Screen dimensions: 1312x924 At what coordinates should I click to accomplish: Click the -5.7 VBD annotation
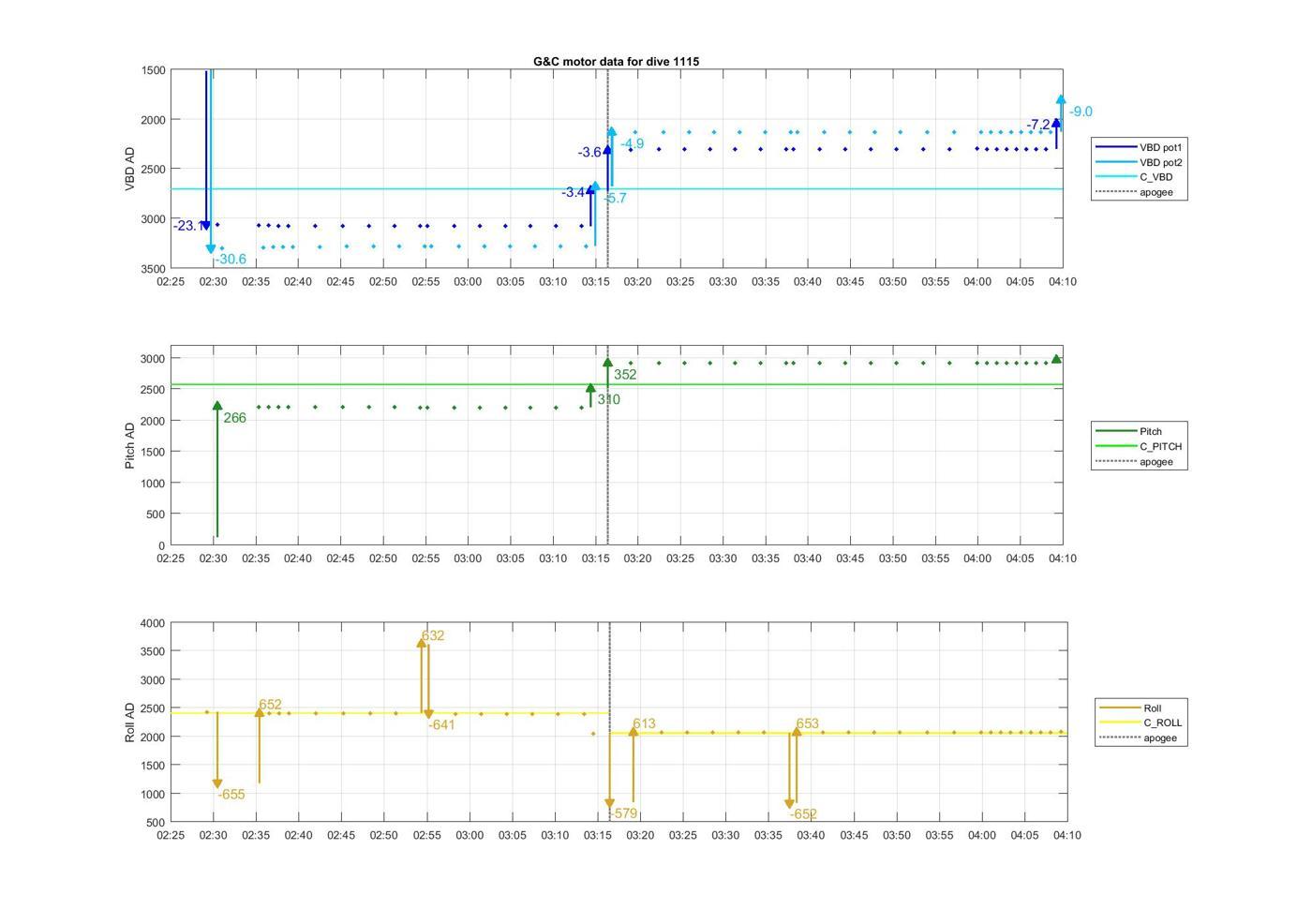click(x=616, y=198)
